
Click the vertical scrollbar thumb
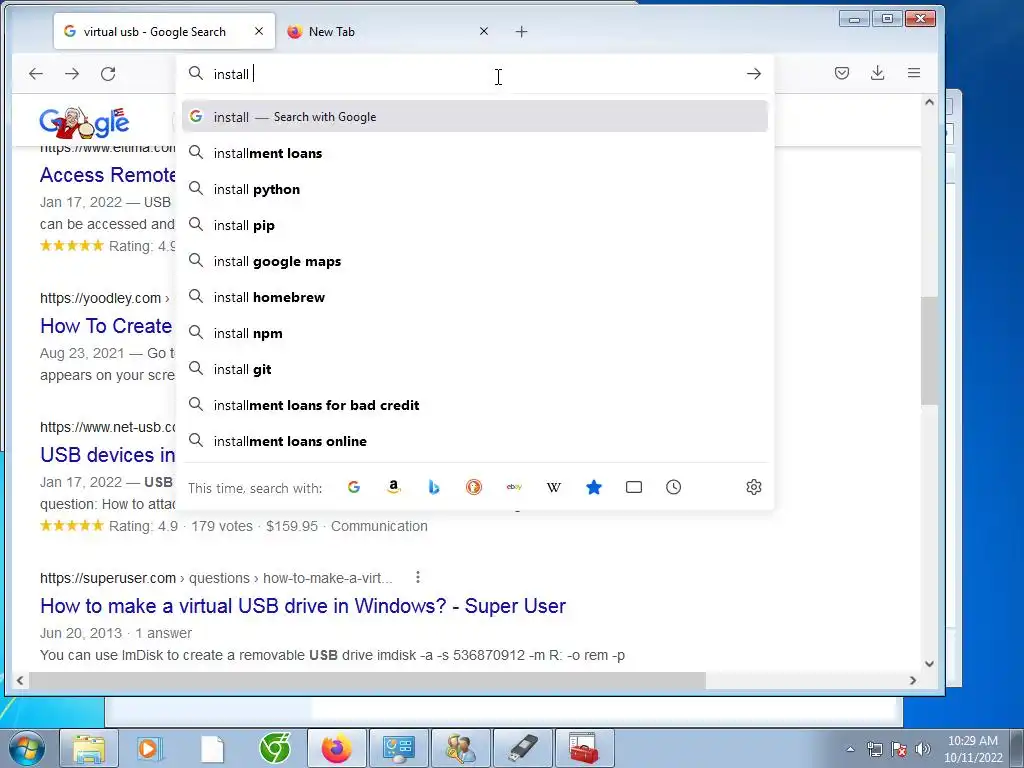pos(929,351)
